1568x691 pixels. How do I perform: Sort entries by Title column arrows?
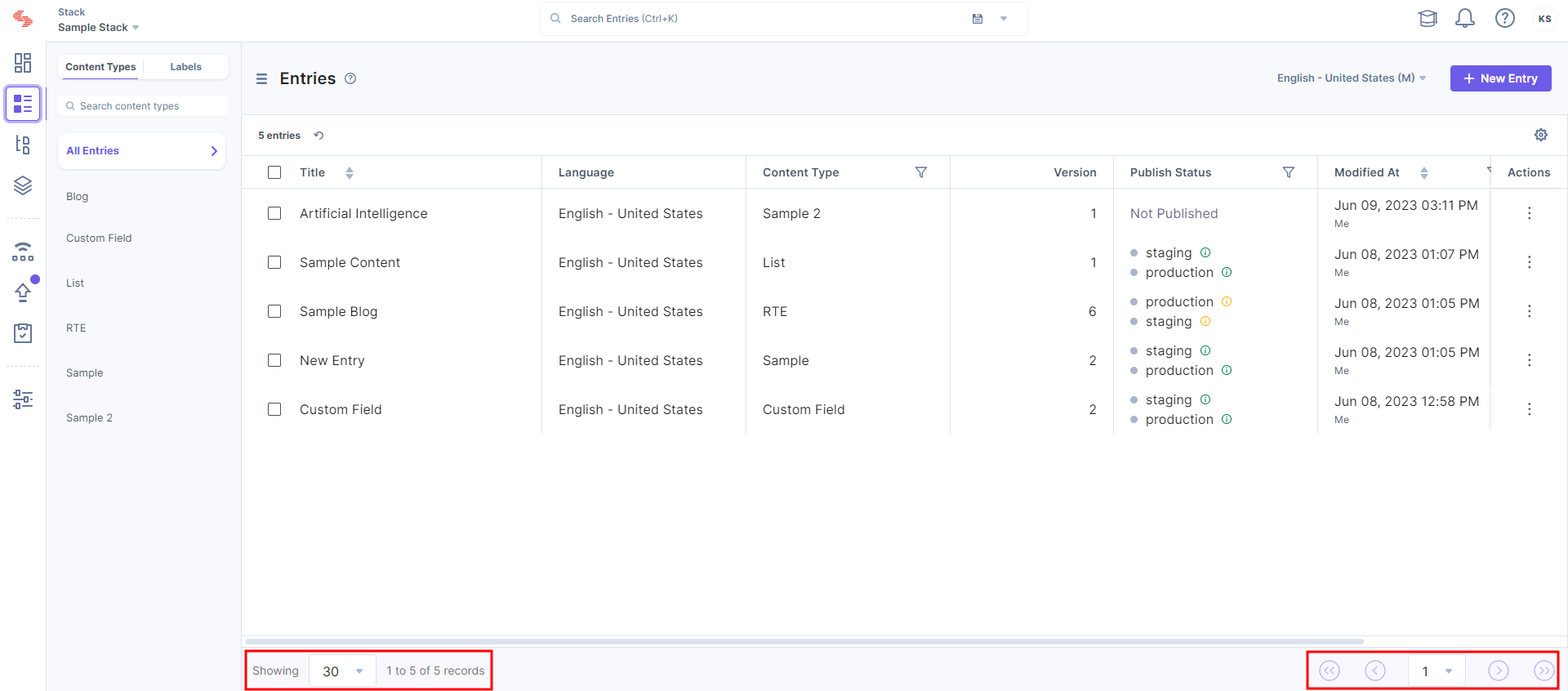coord(350,172)
